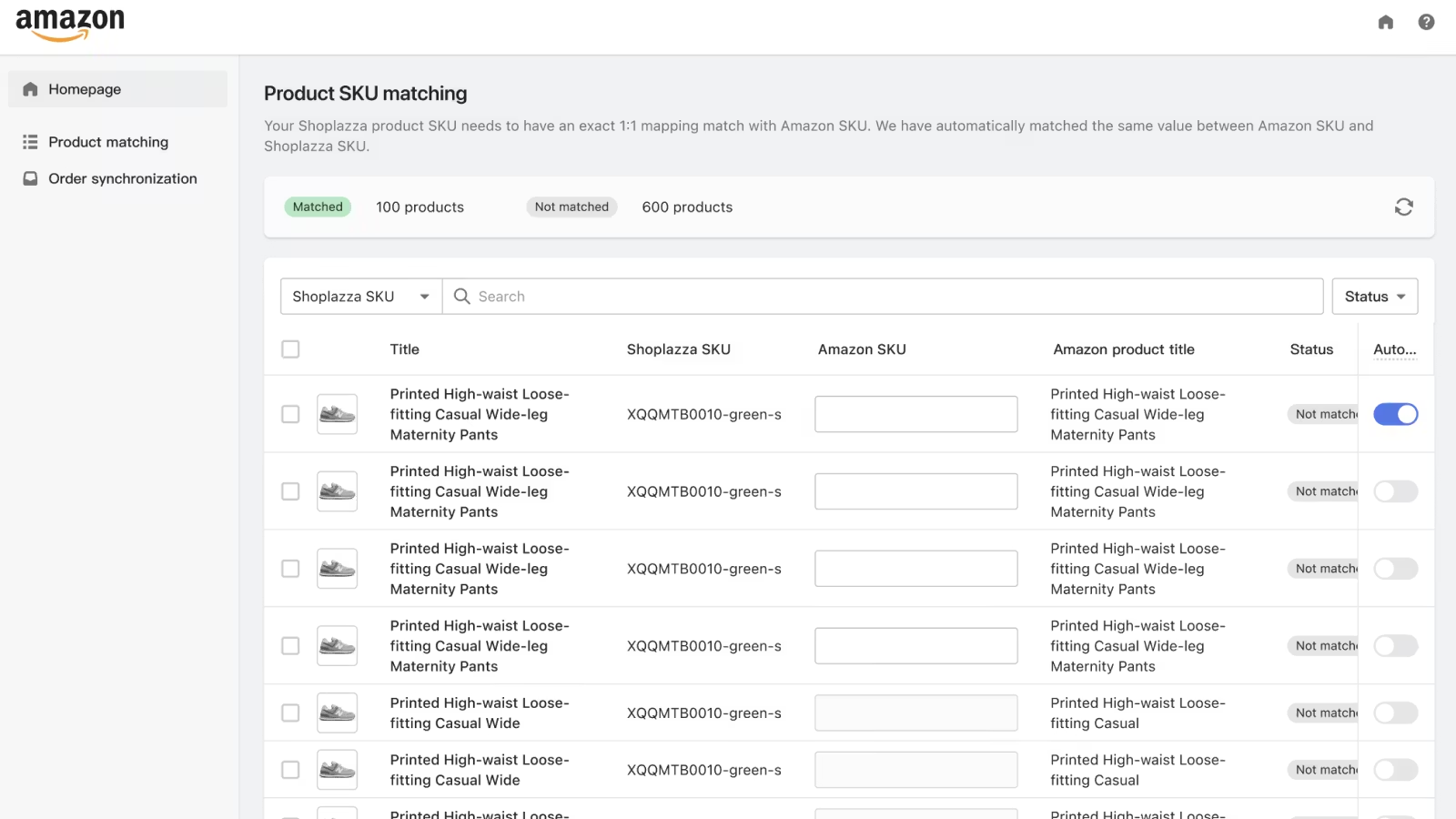Screen dimensions: 1456x819
Task: Click first row Not matched status tag
Action: 1324,414
